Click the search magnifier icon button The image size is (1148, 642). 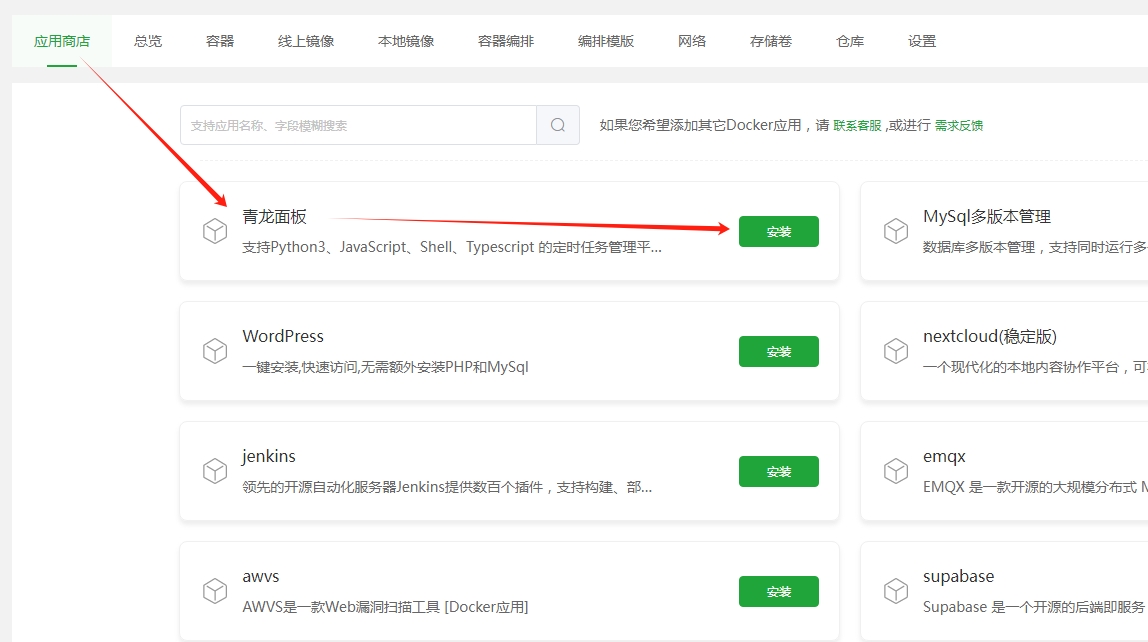[x=558, y=125]
